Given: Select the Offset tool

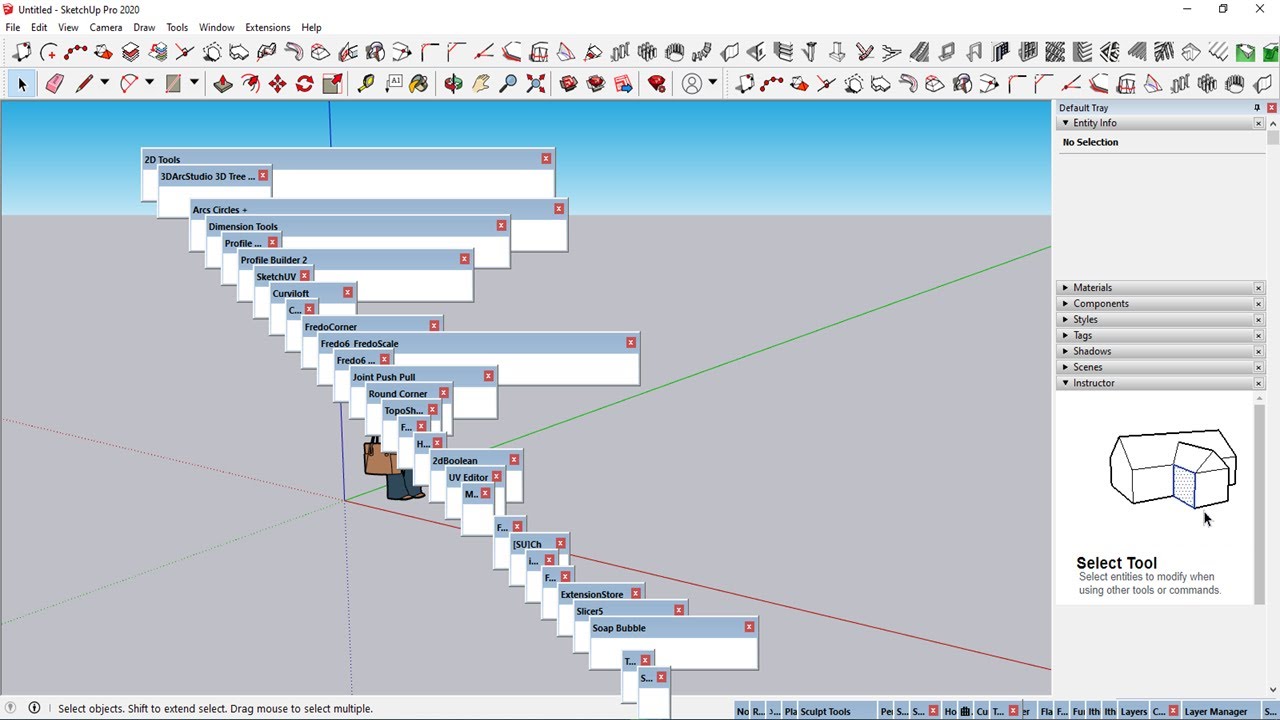Looking at the screenshot, I should click(250, 84).
